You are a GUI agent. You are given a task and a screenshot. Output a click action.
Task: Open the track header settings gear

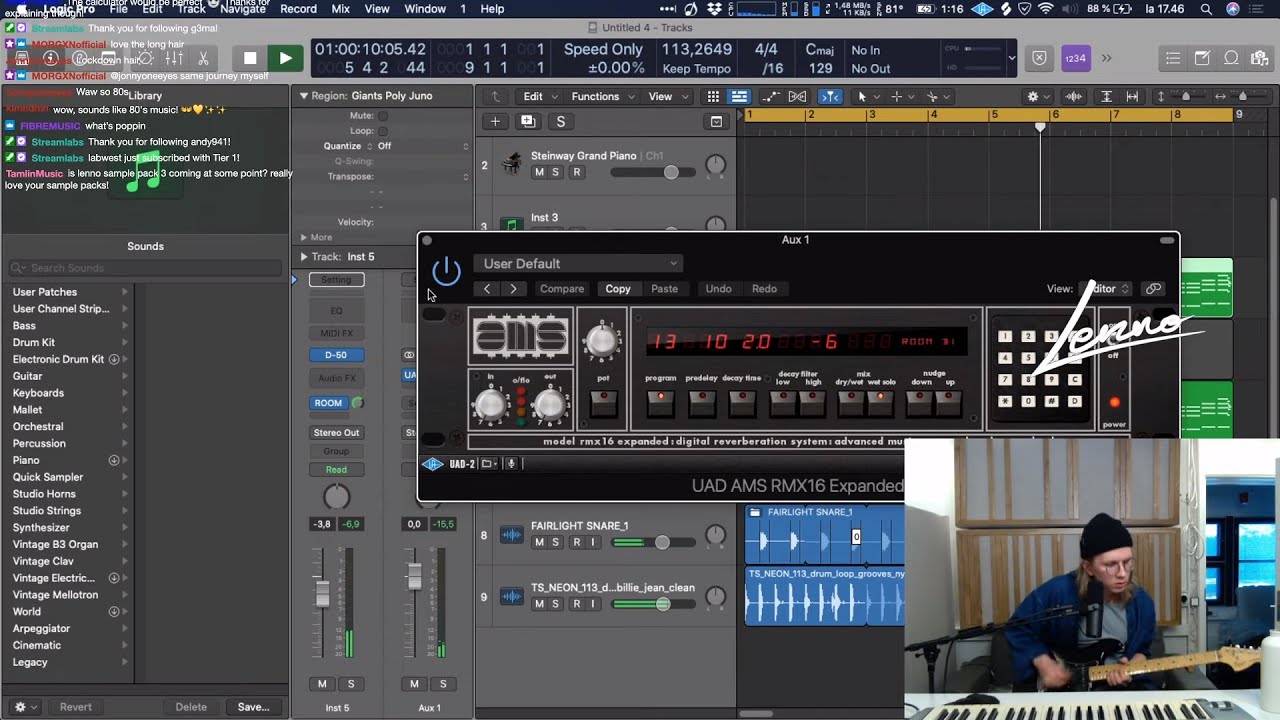coord(1037,97)
